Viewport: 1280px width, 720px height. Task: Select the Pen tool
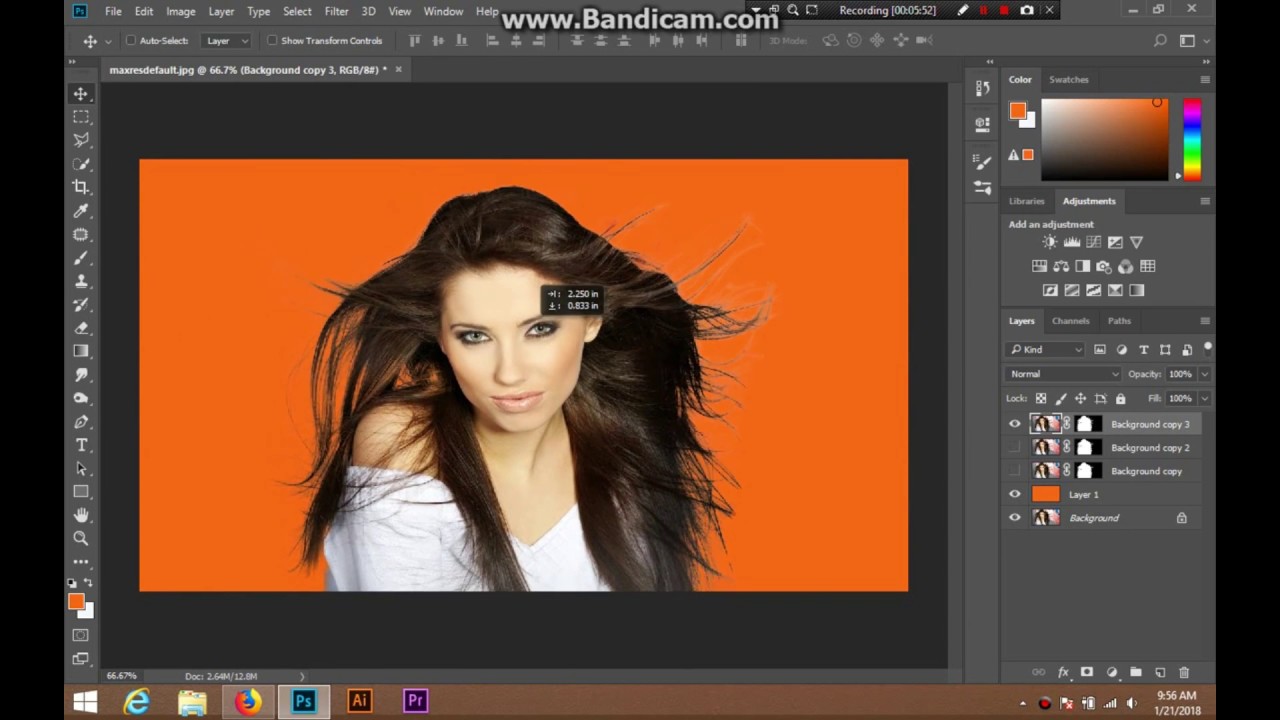pos(81,422)
